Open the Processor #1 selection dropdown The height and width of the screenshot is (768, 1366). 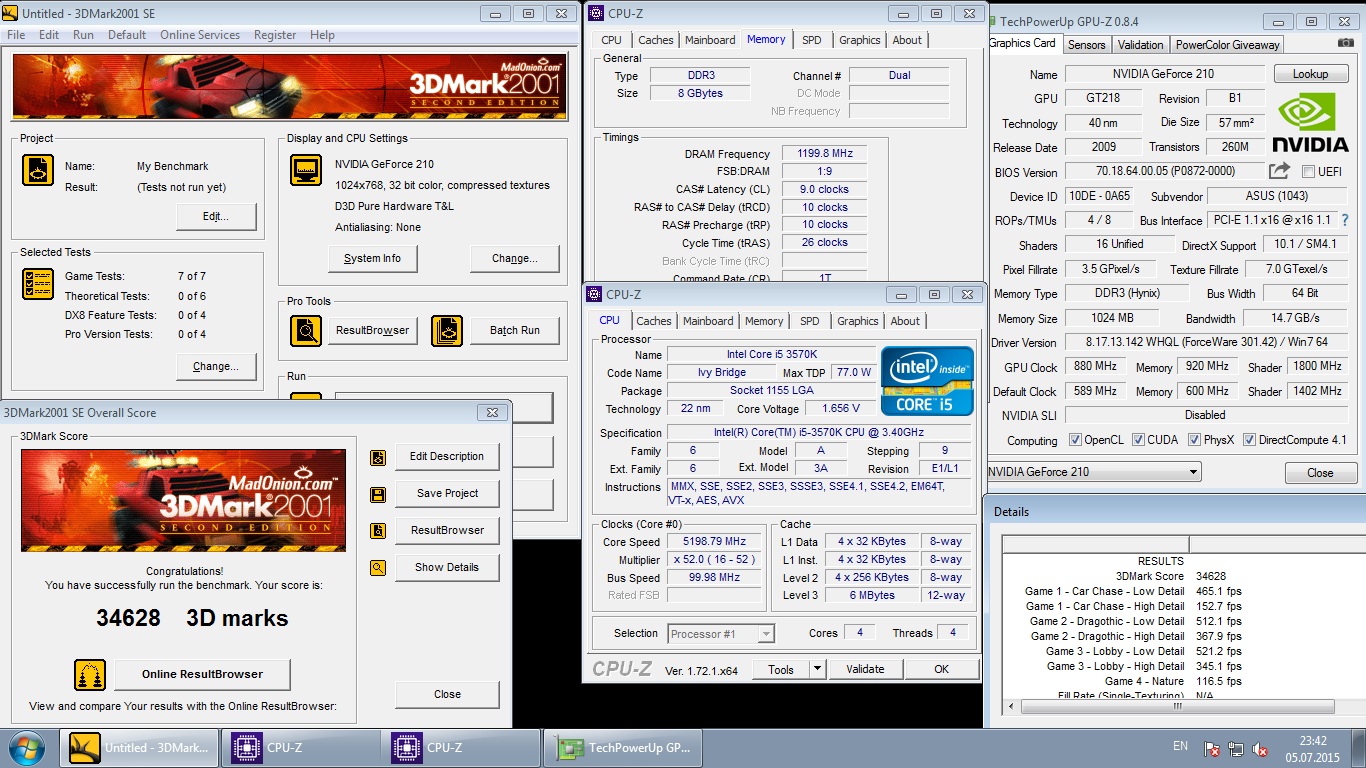point(720,634)
